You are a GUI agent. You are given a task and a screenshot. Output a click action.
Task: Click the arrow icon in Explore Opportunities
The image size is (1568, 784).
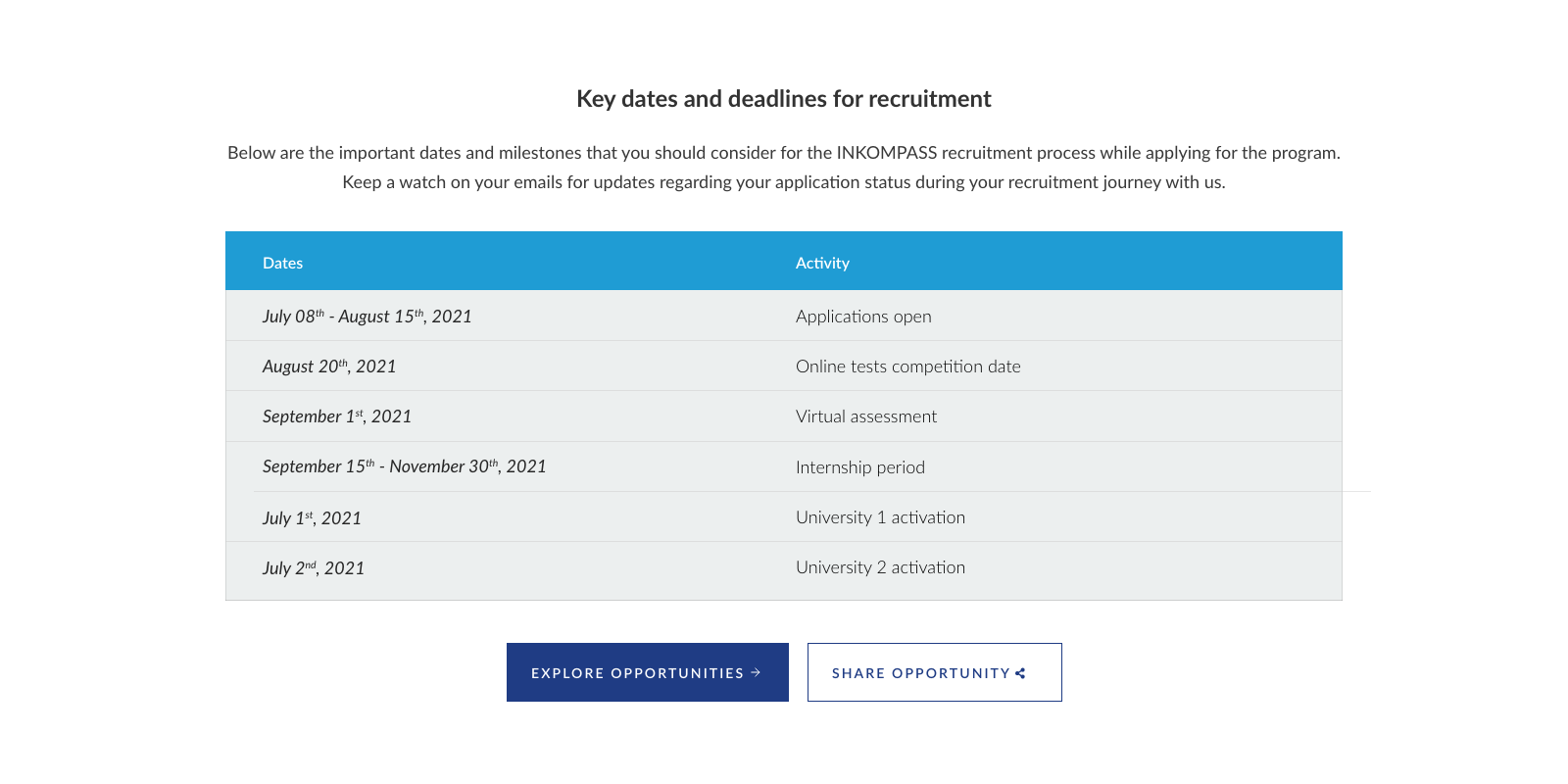coord(756,672)
